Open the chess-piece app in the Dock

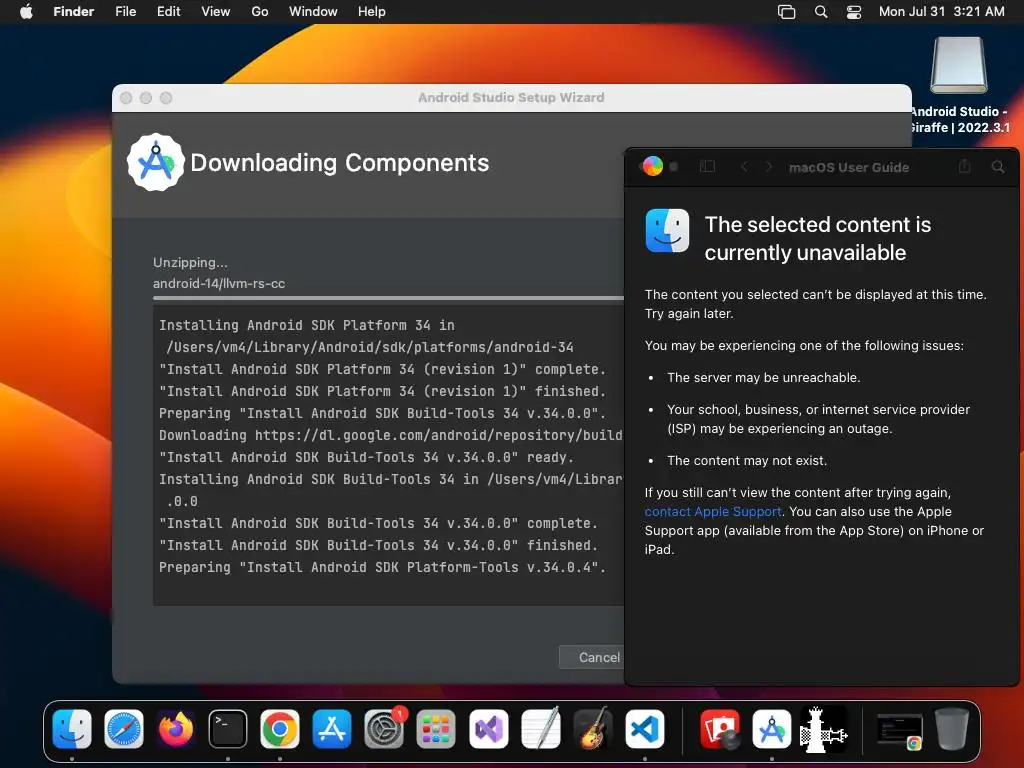(x=824, y=729)
